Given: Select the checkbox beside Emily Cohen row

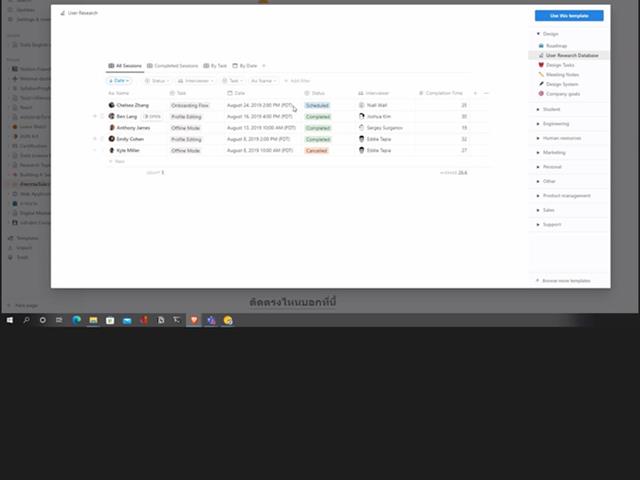Looking at the screenshot, I should coord(102,139).
